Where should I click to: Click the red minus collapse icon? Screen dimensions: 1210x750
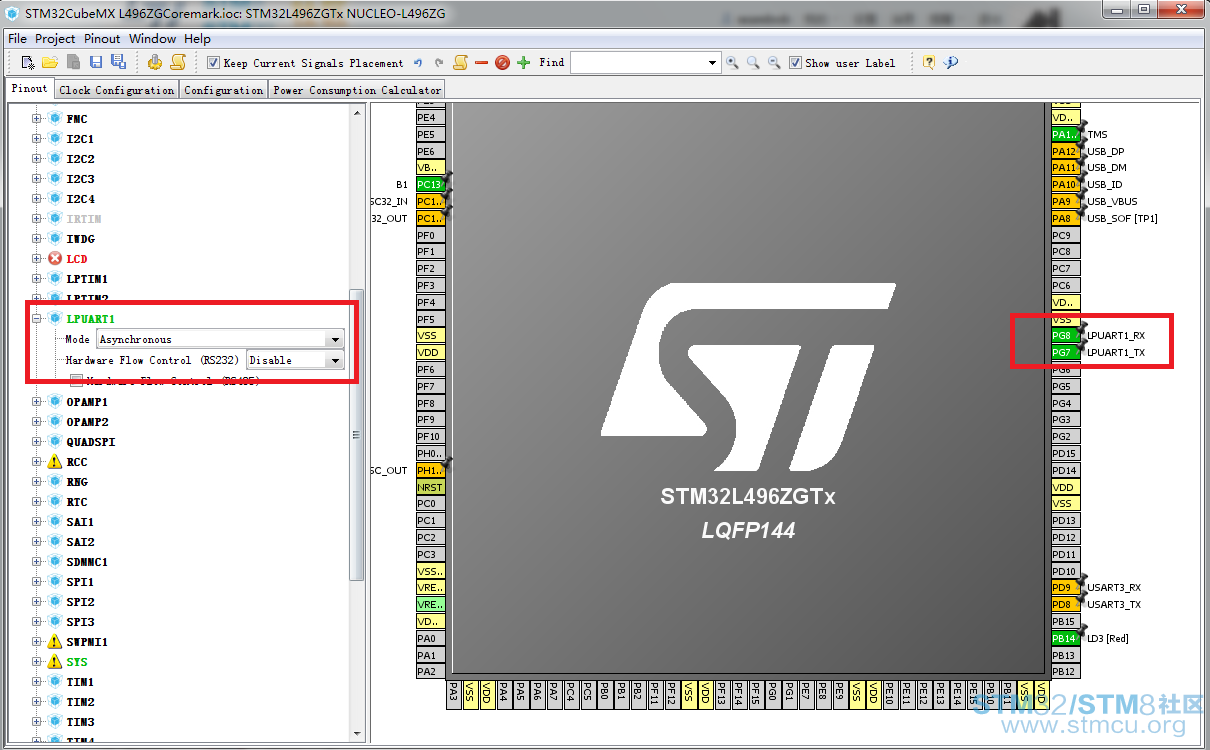481,62
